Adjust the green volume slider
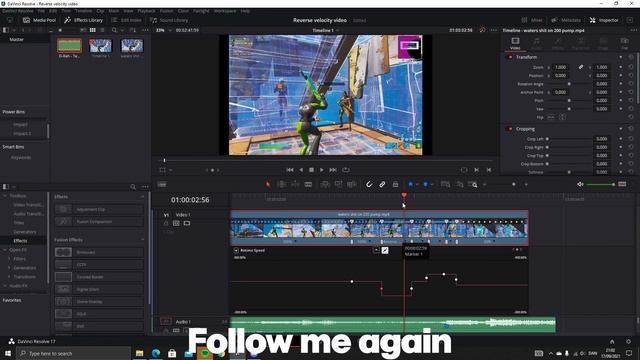640x360 pixels. click(x=600, y=184)
